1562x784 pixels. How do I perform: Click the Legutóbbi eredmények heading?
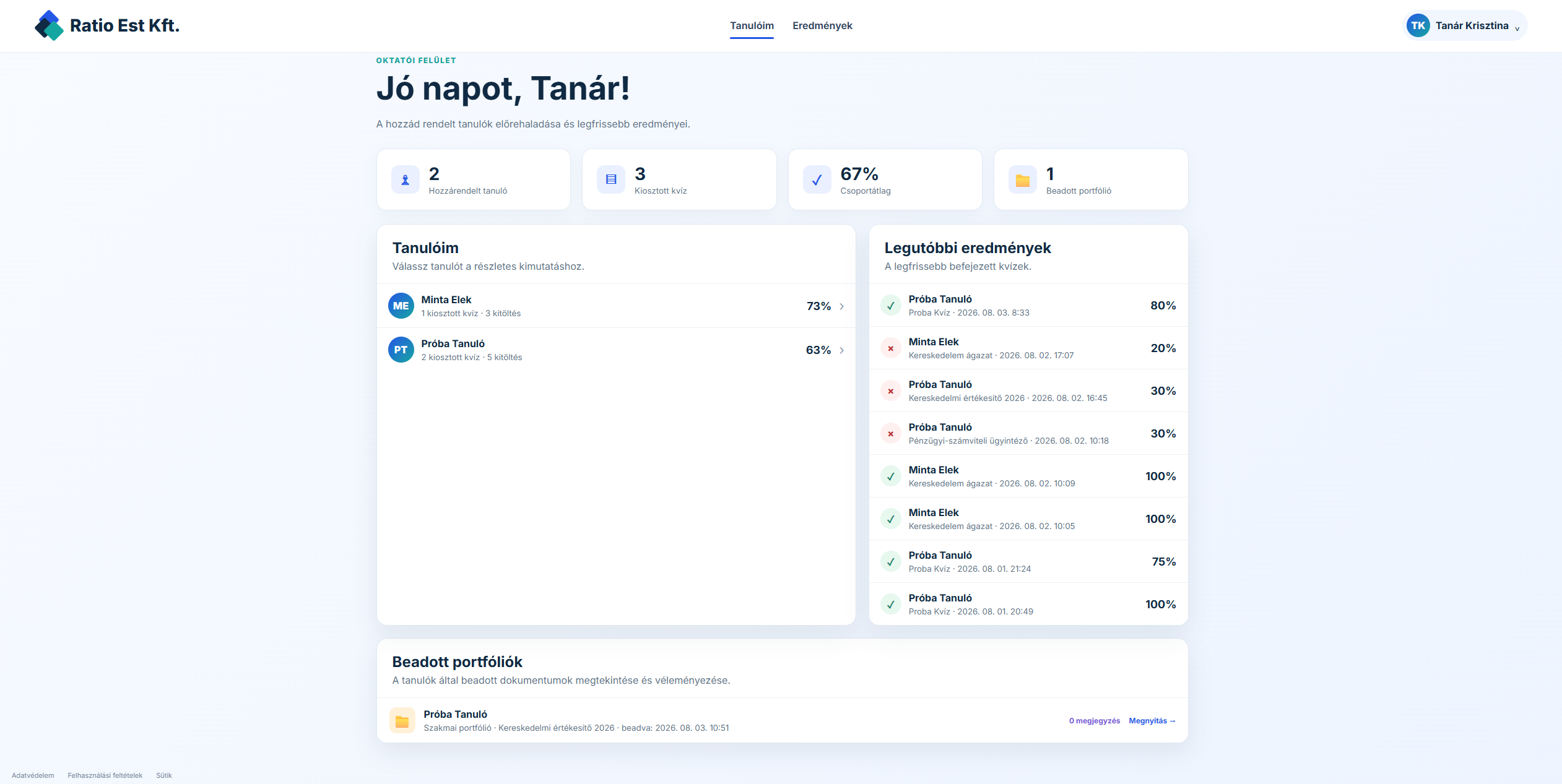[x=968, y=248]
